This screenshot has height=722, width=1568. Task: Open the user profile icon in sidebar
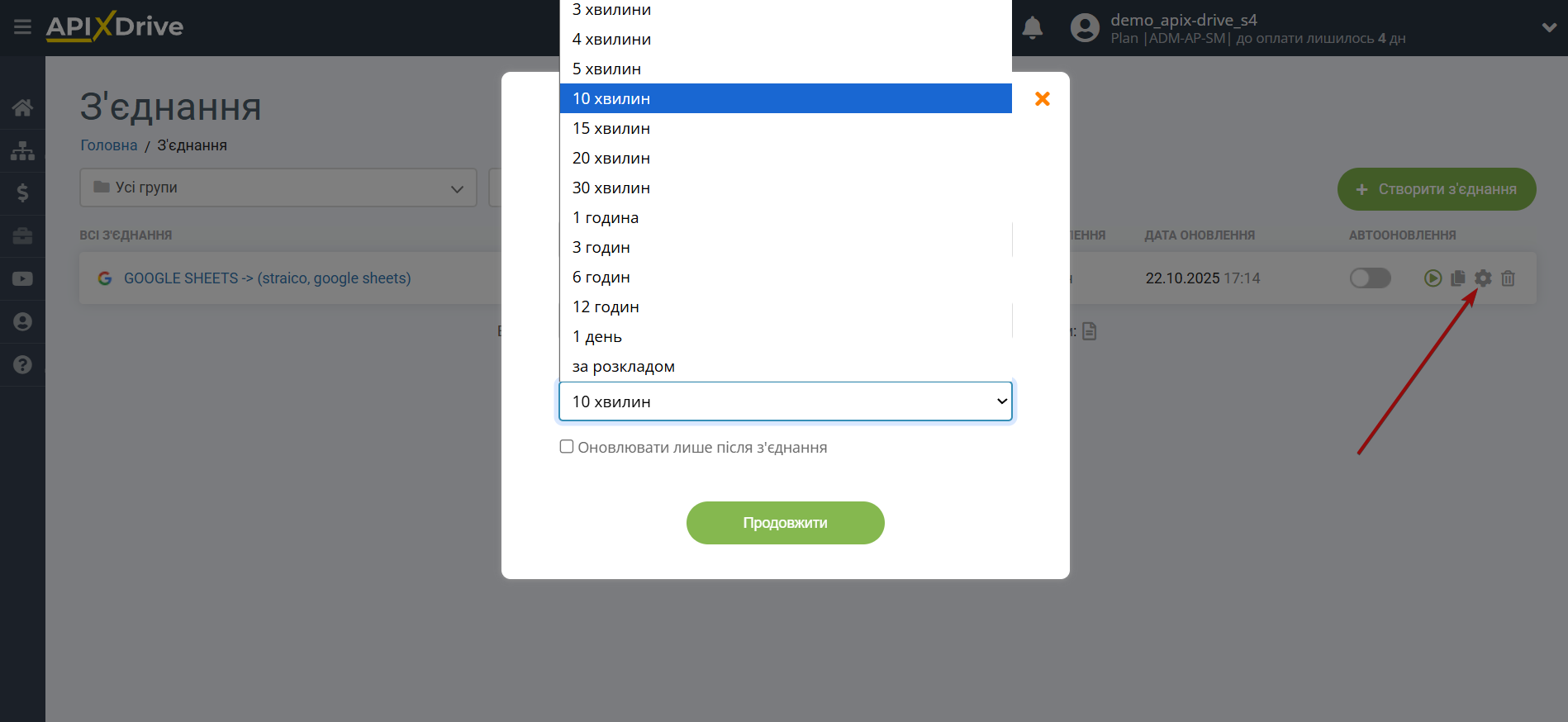tap(22, 321)
